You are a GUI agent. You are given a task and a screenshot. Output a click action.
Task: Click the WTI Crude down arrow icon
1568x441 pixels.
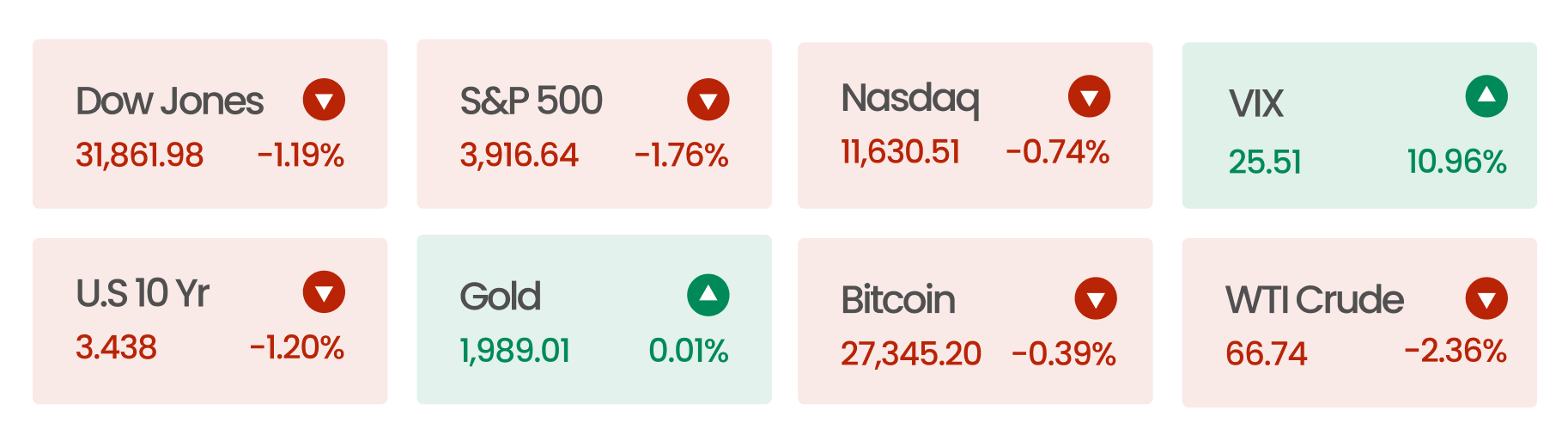pyautogui.click(x=1486, y=299)
